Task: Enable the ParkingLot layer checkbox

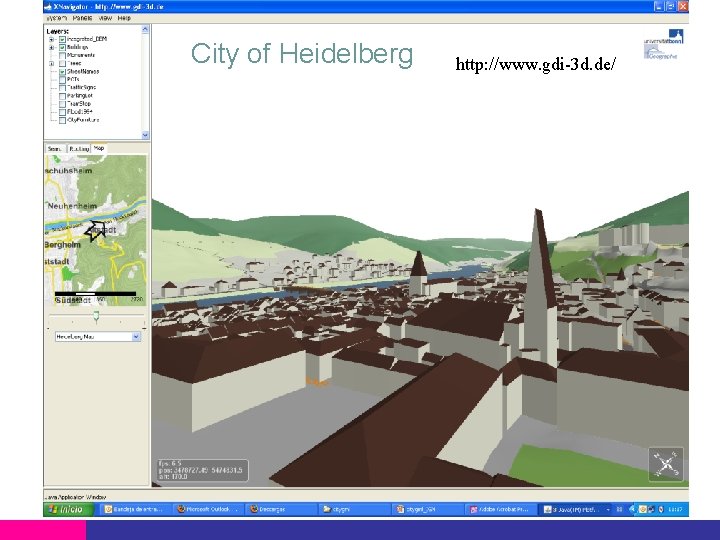Action: point(62,96)
